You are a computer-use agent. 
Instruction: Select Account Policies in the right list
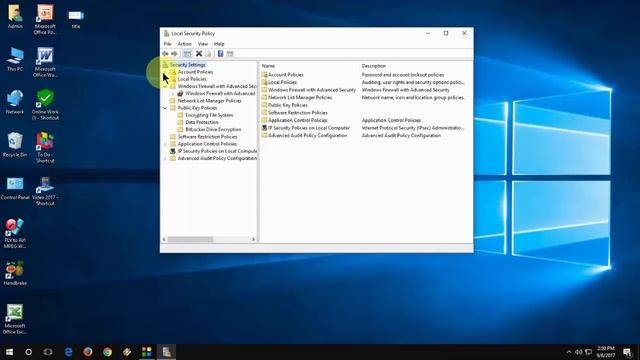[x=286, y=75]
